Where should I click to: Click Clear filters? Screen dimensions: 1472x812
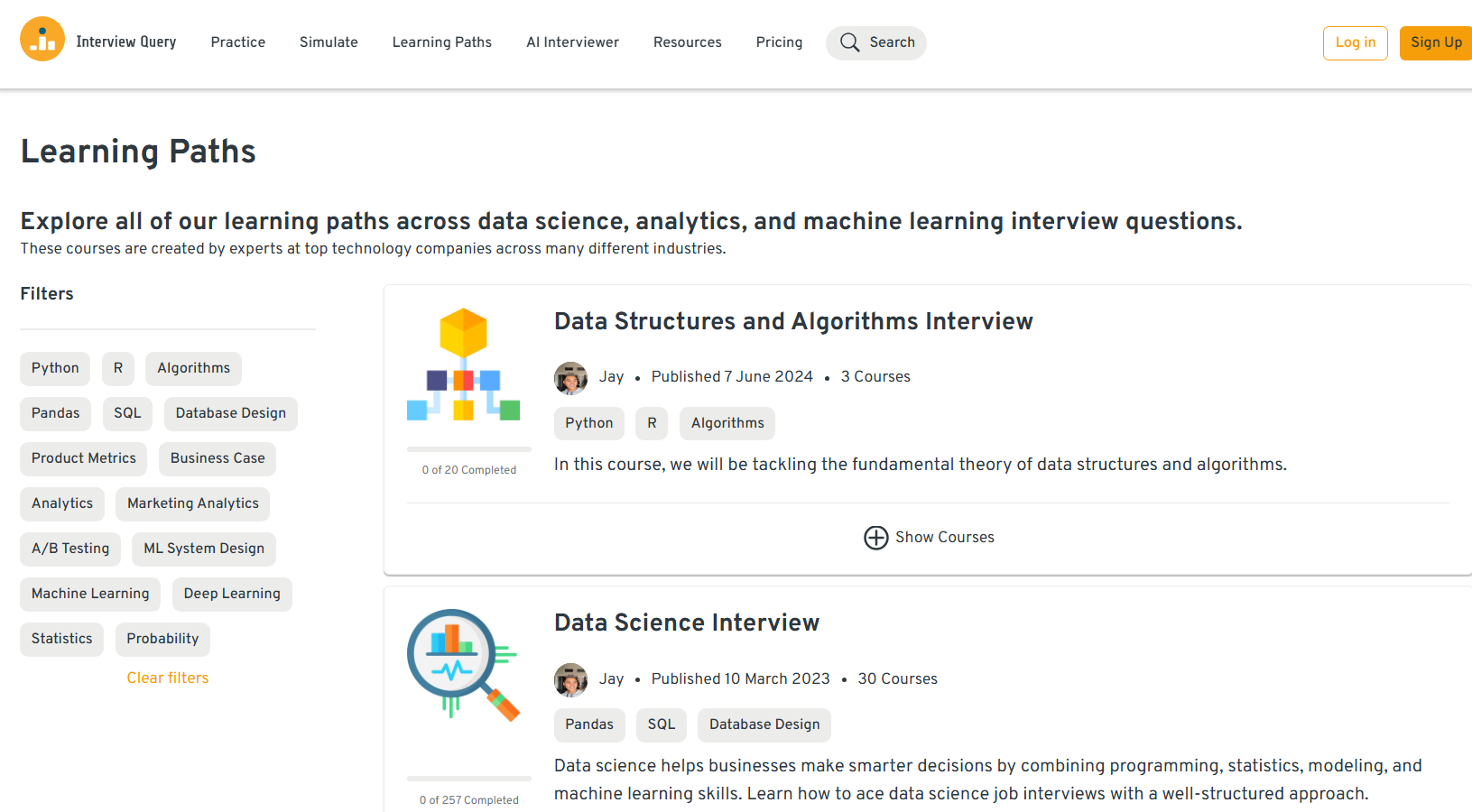click(167, 678)
